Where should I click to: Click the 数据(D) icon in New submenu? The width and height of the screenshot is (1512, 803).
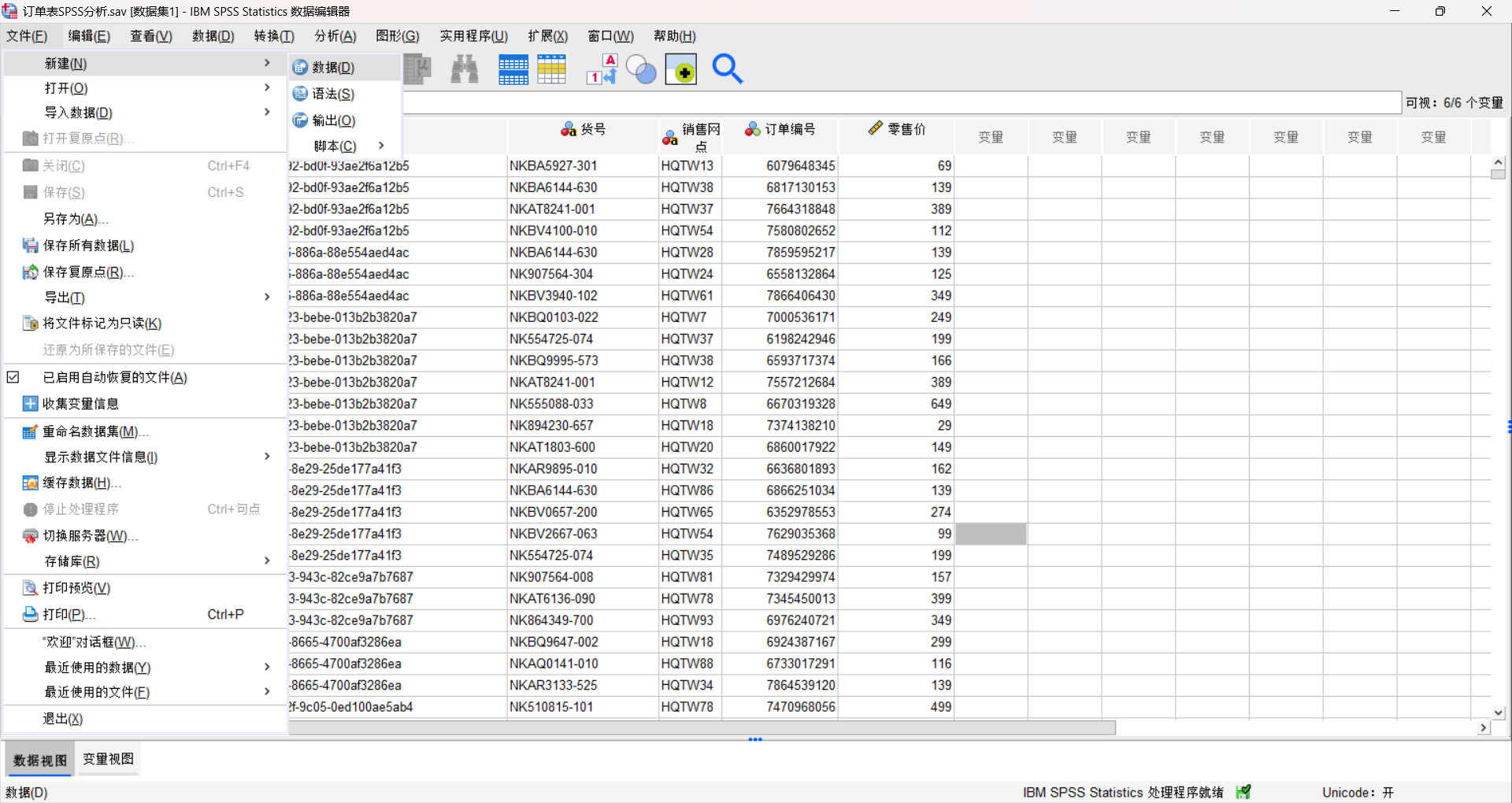pos(300,68)
